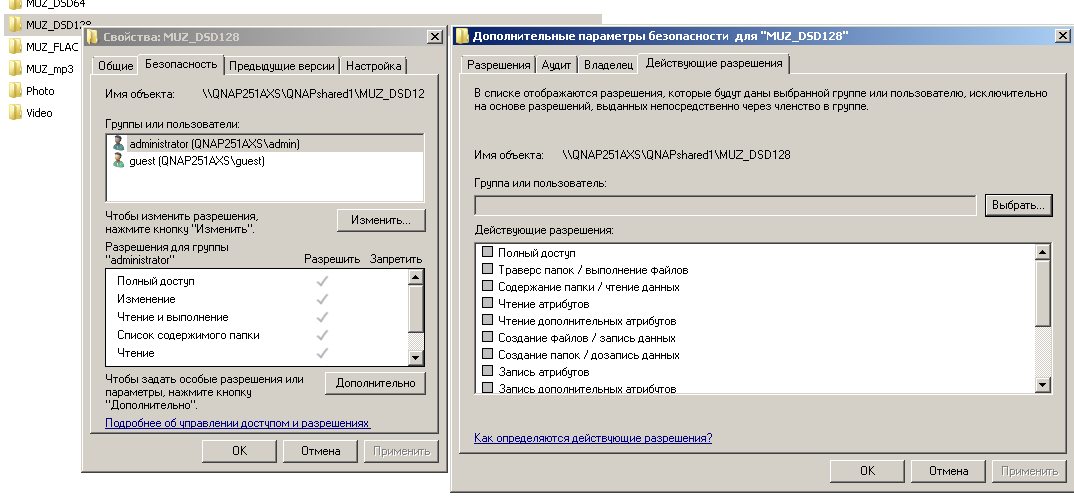
Task: Open the Аудит tab
Action: [557, 65]
